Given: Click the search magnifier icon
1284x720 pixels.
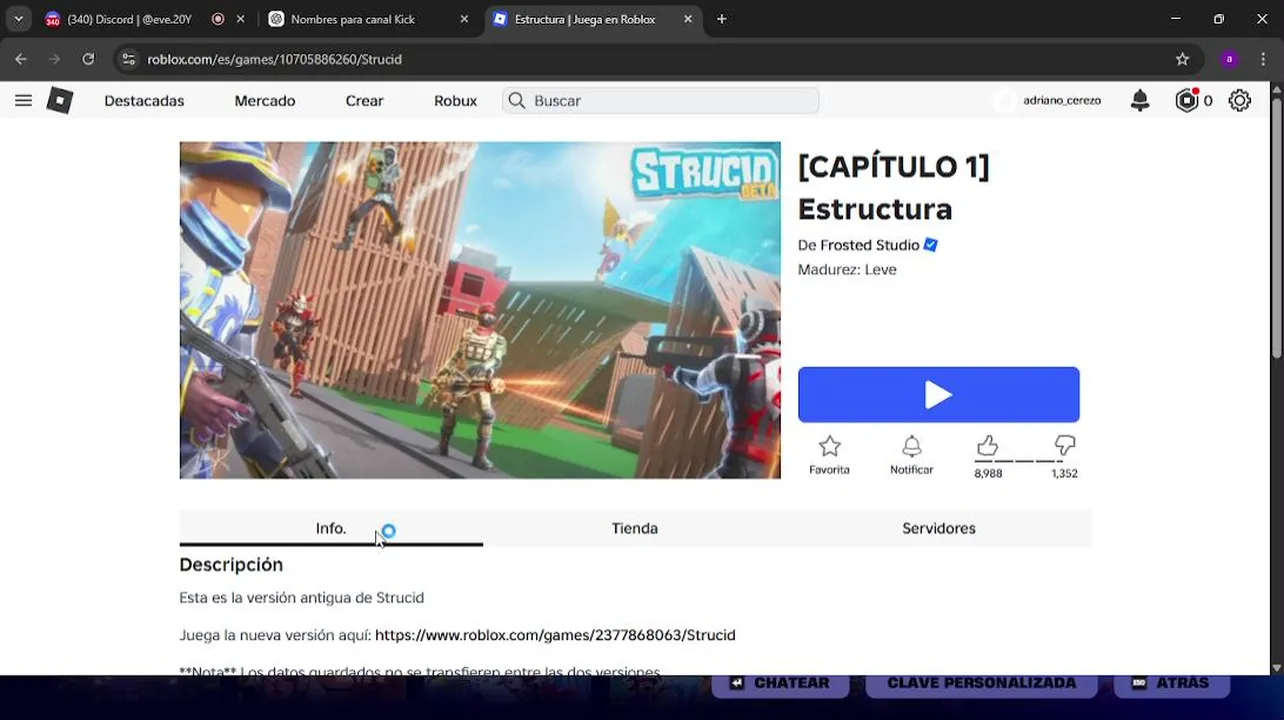Looking at the screenshot, I should (x=517, y=100).
